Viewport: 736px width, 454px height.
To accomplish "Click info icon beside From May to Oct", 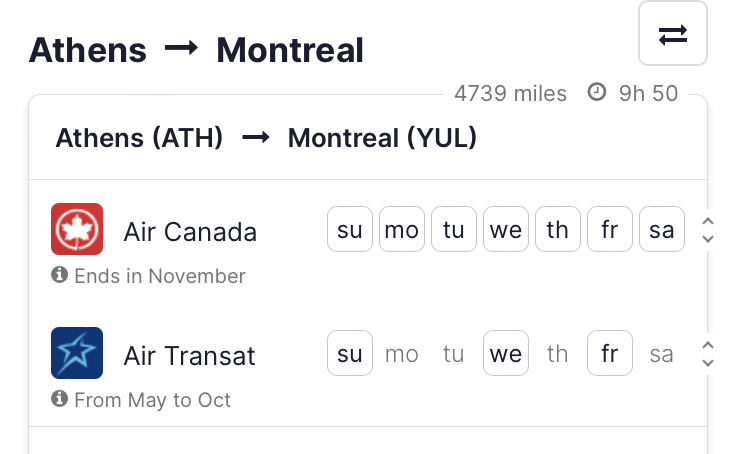I will coord(60,399).
